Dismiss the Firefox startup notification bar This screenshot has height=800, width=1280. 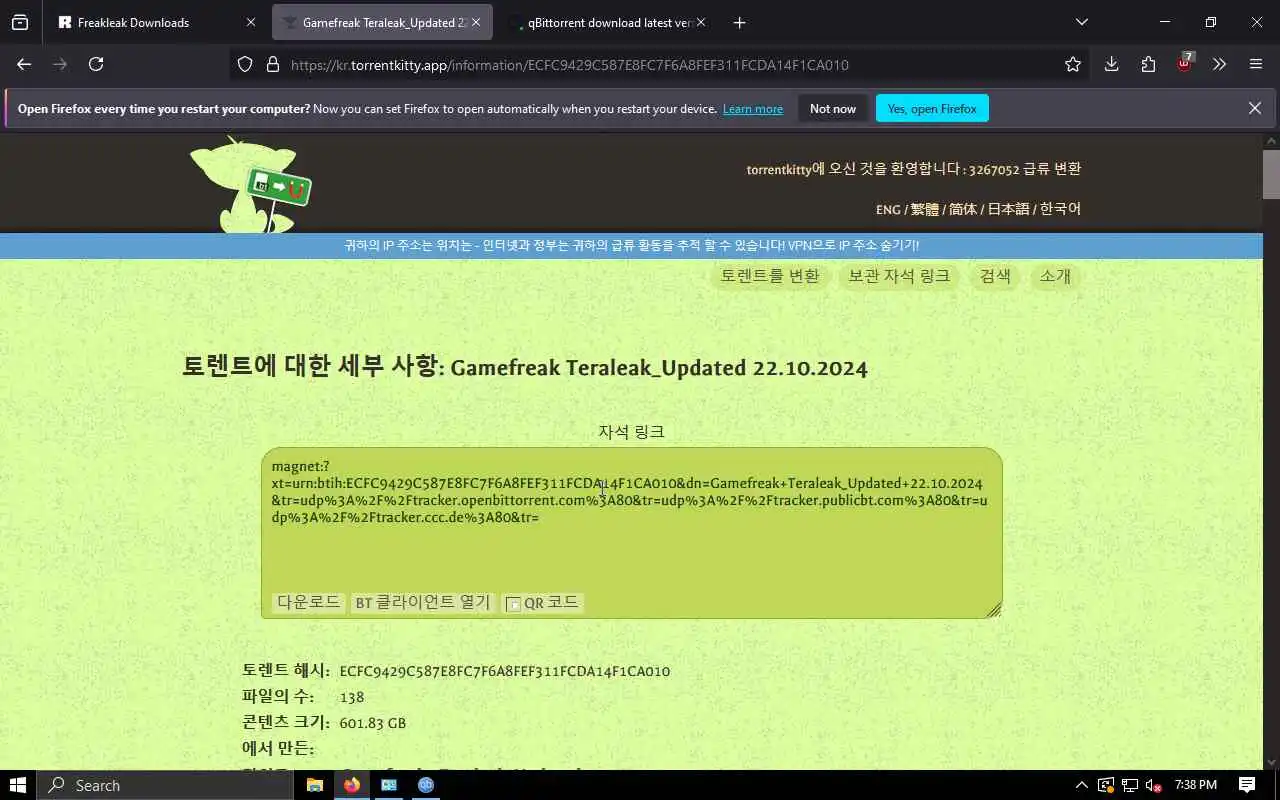click(1255, 108)
